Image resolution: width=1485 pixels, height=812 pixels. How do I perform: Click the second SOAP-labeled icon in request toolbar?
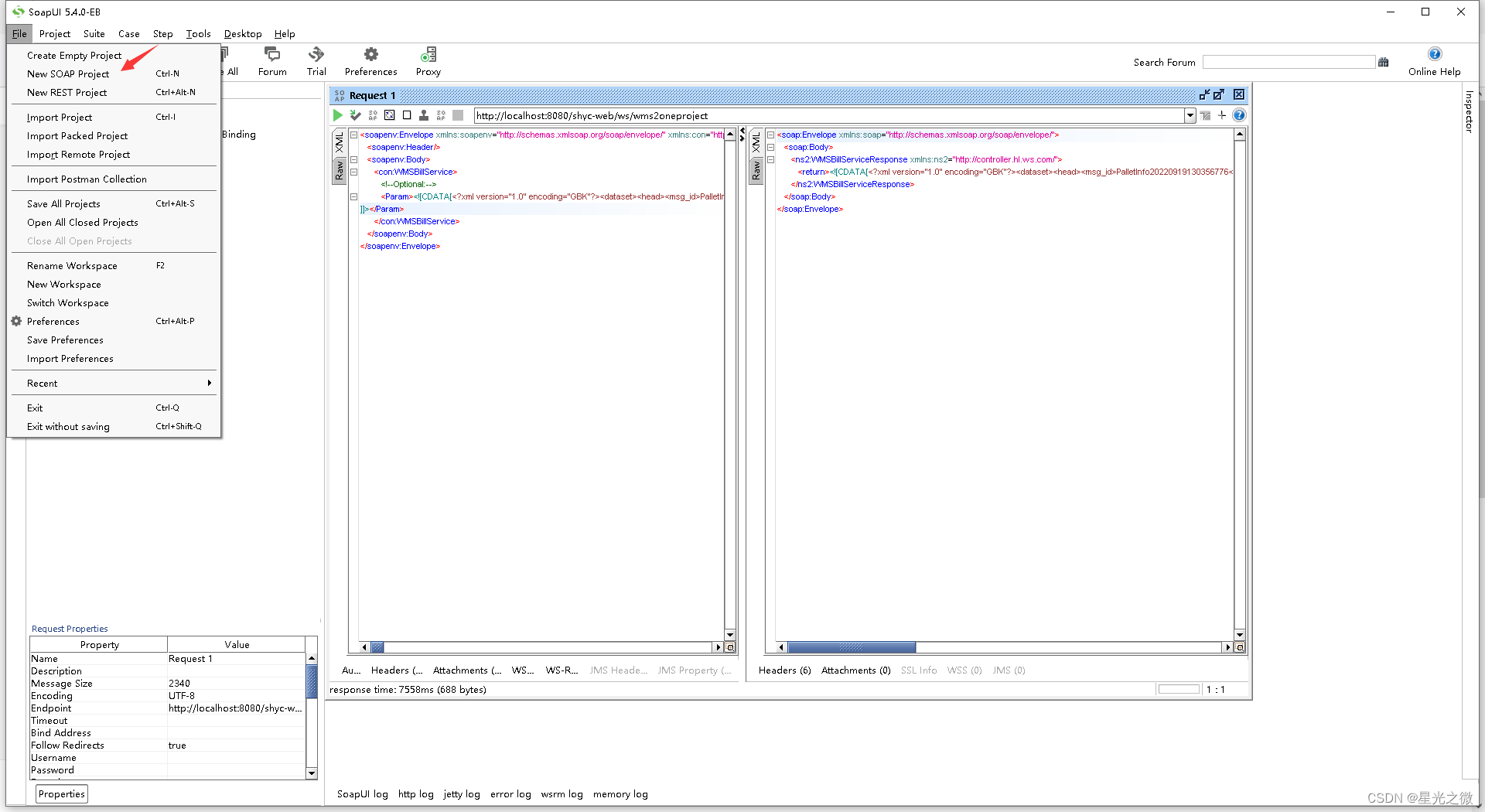tap(441, 115)
